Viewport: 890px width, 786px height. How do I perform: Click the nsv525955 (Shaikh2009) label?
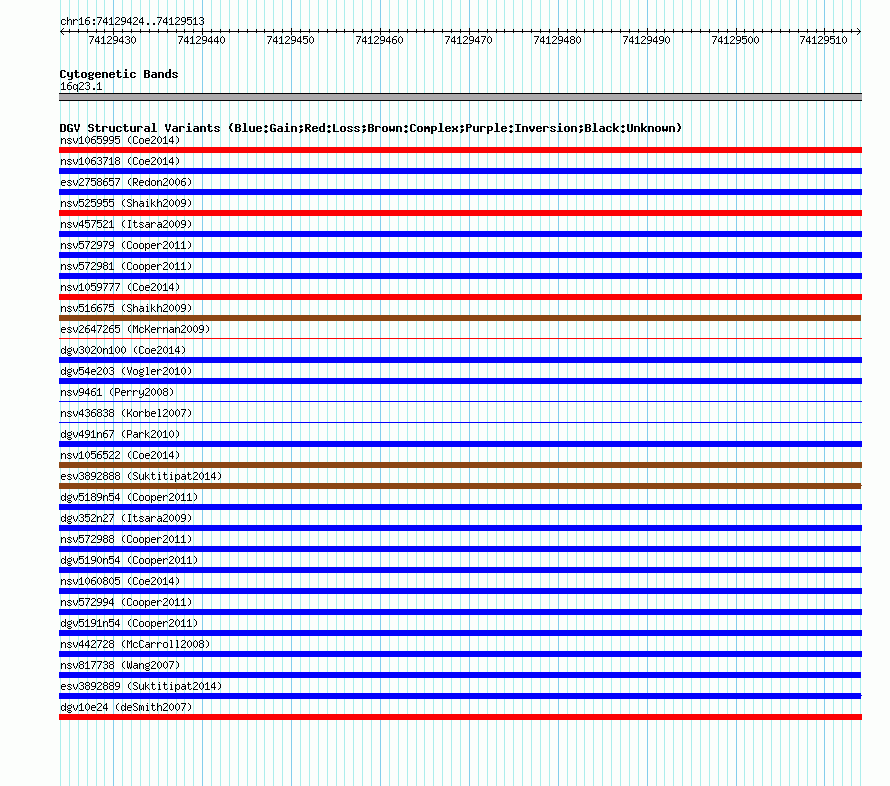[126, 203]
